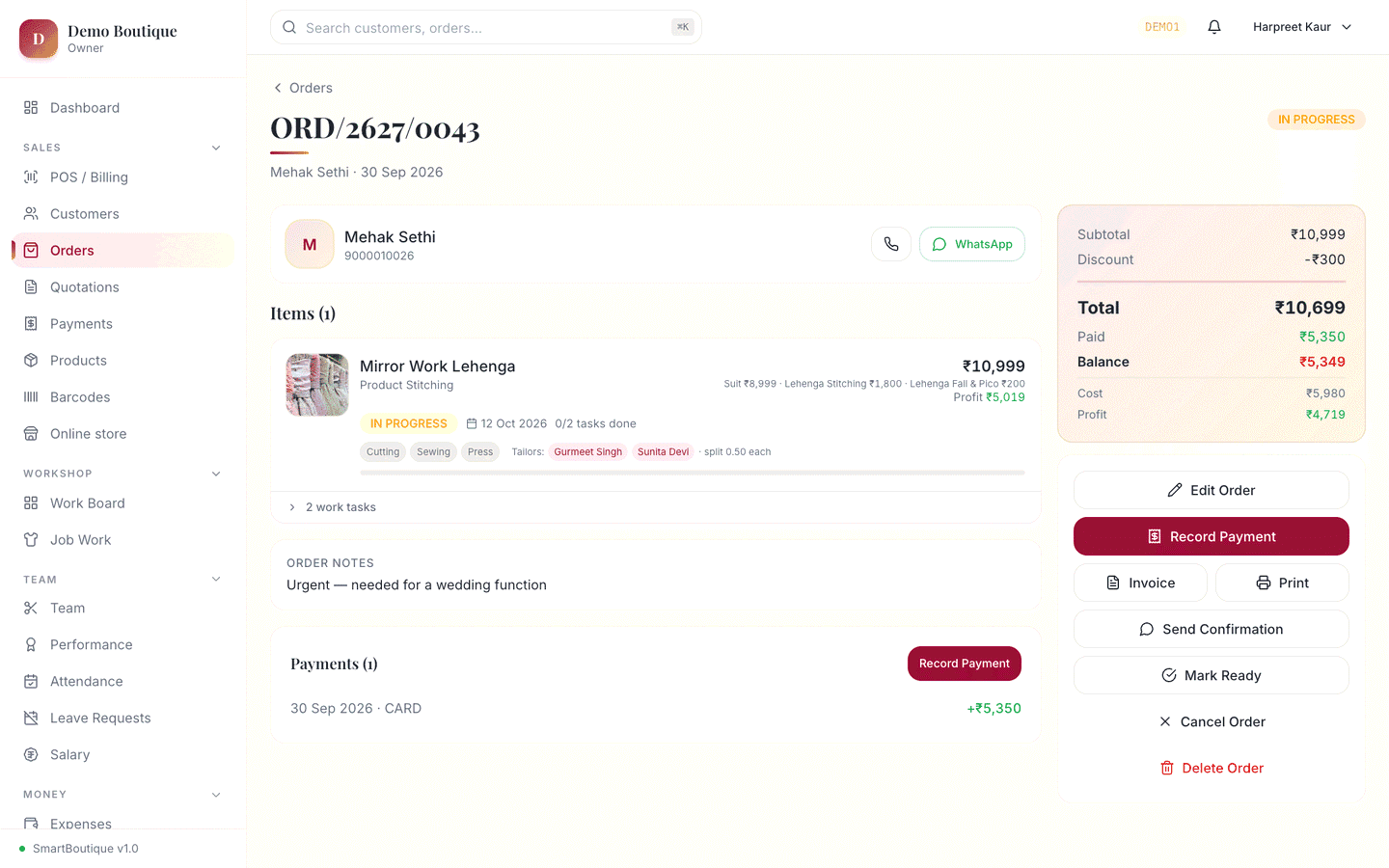Expand the 2 work tasks row
Image resolution: width=1389 pixels, height=868 pixels.
pos(656,507)
